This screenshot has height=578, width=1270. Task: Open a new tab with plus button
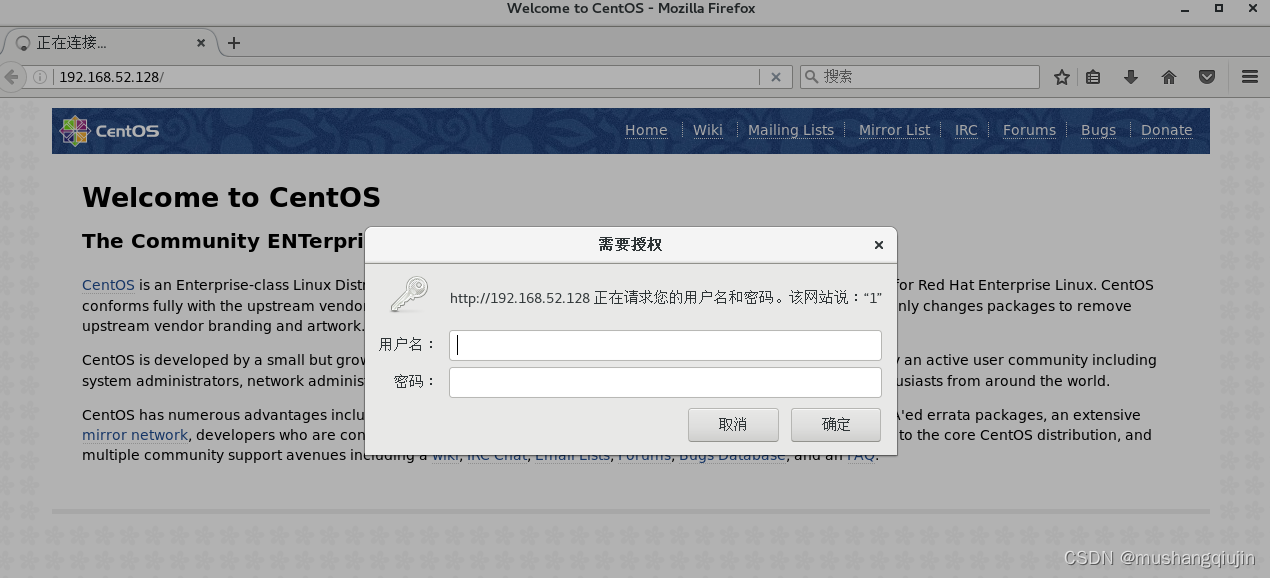[x=234, y=43]
